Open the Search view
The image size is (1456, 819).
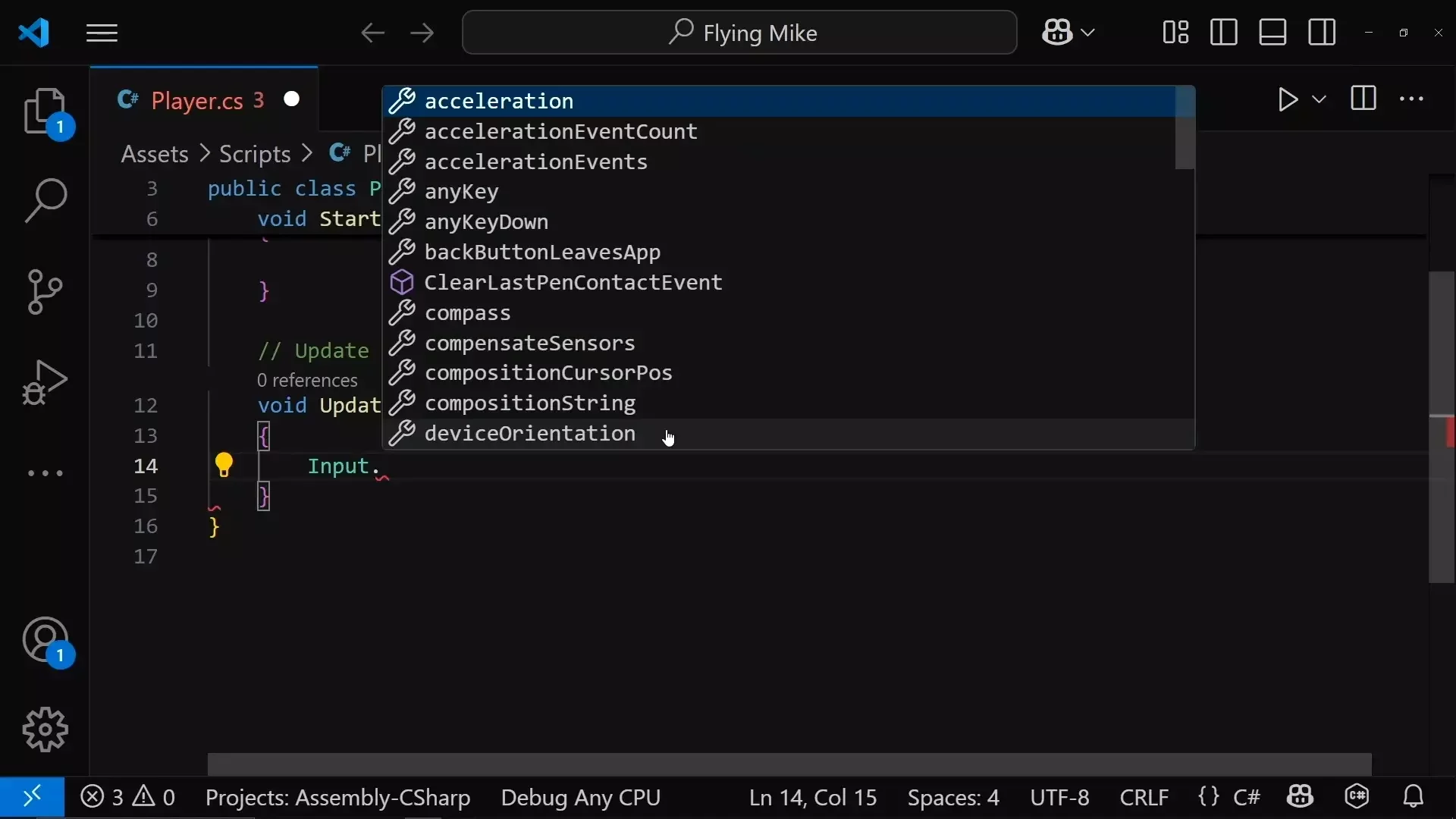[45, 200]
